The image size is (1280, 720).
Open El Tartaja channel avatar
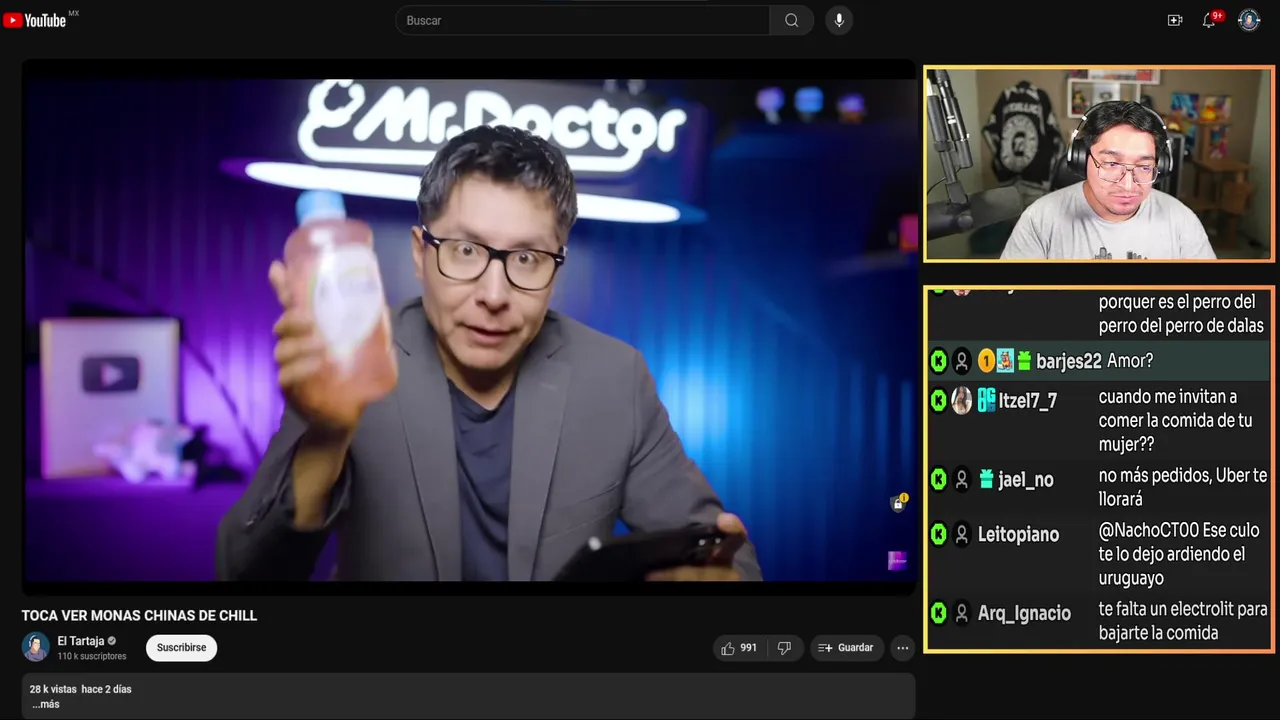click(x=36, y=647)
